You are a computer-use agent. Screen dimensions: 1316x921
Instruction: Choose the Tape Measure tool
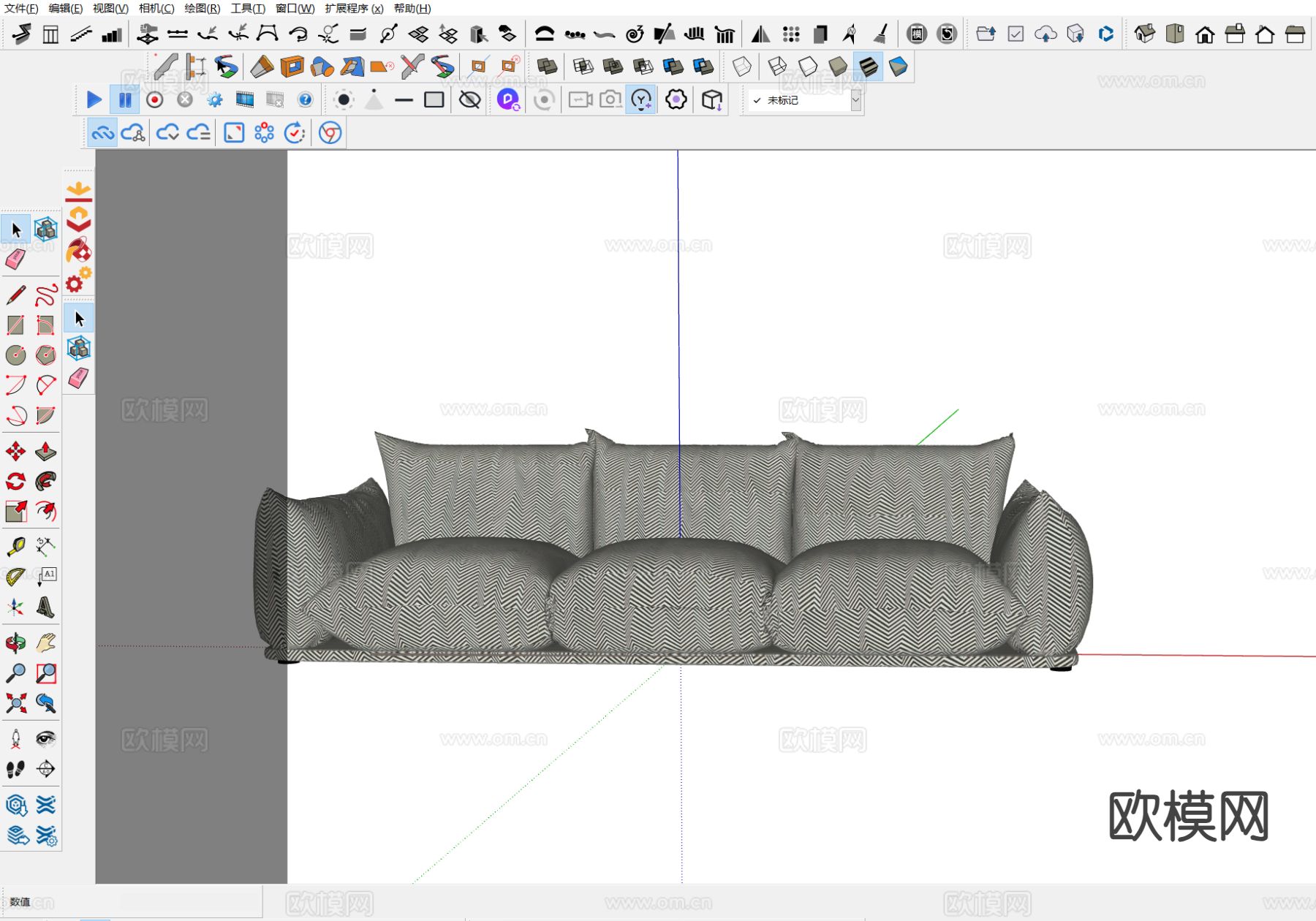pos(15,547)
